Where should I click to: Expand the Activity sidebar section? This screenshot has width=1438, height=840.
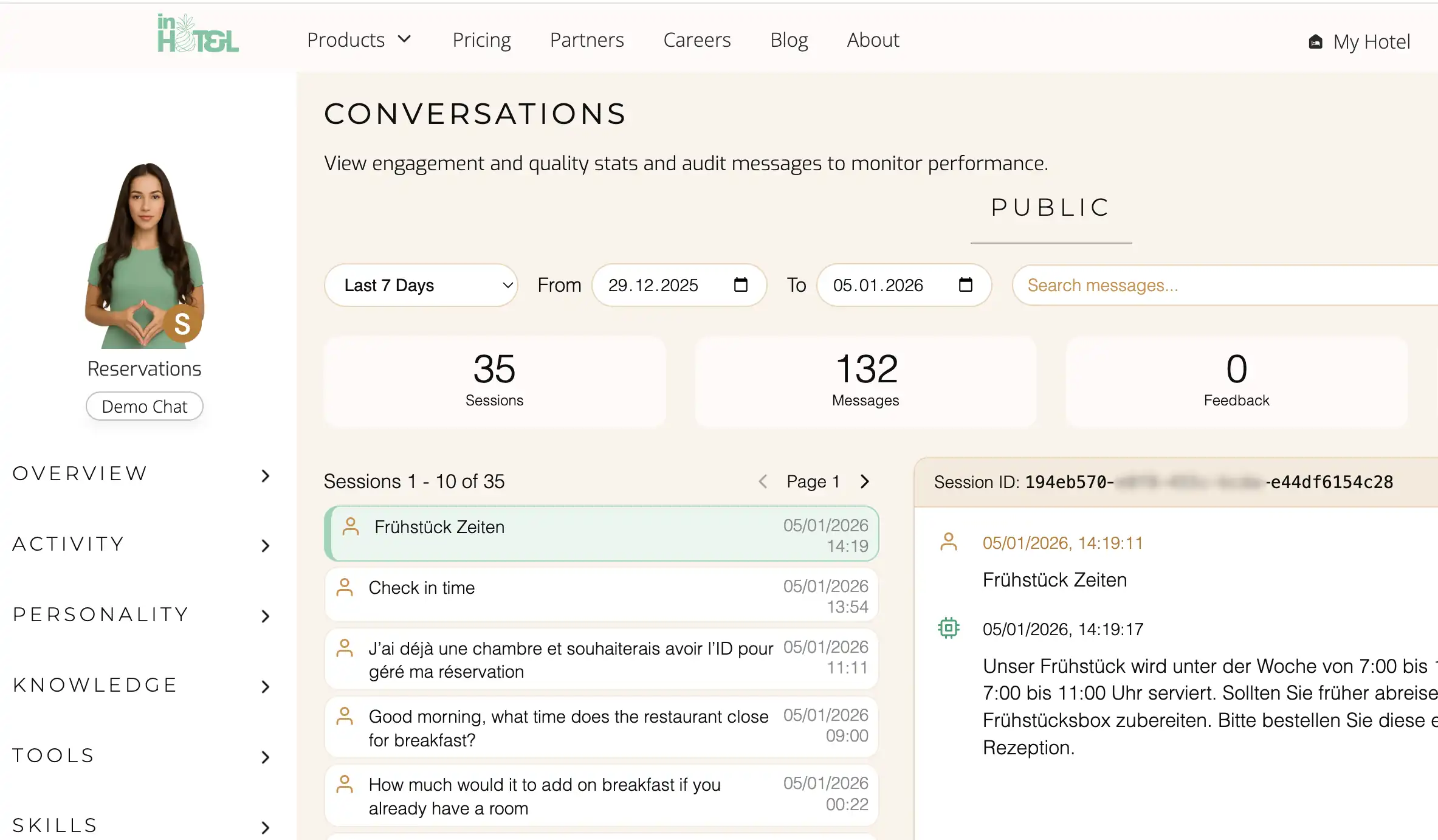point(141,545)
